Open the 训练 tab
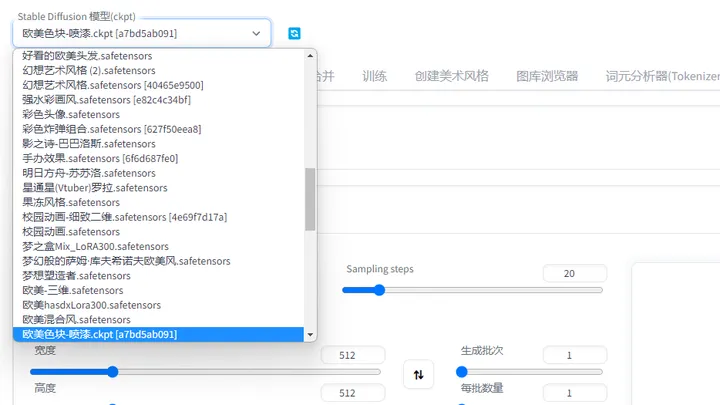The image size is (720, 405). (375, 76)
